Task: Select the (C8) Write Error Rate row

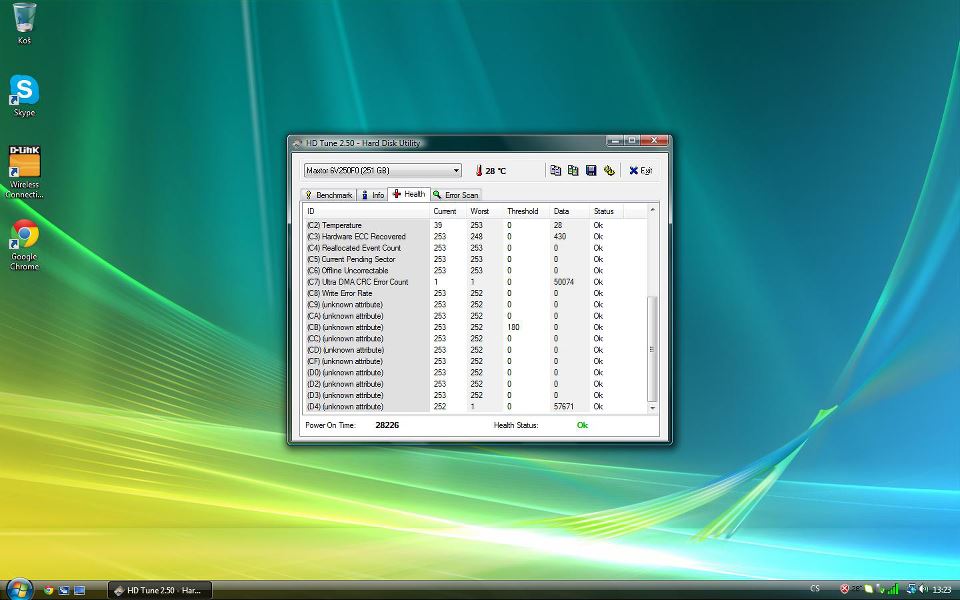Action: point(475,293)
